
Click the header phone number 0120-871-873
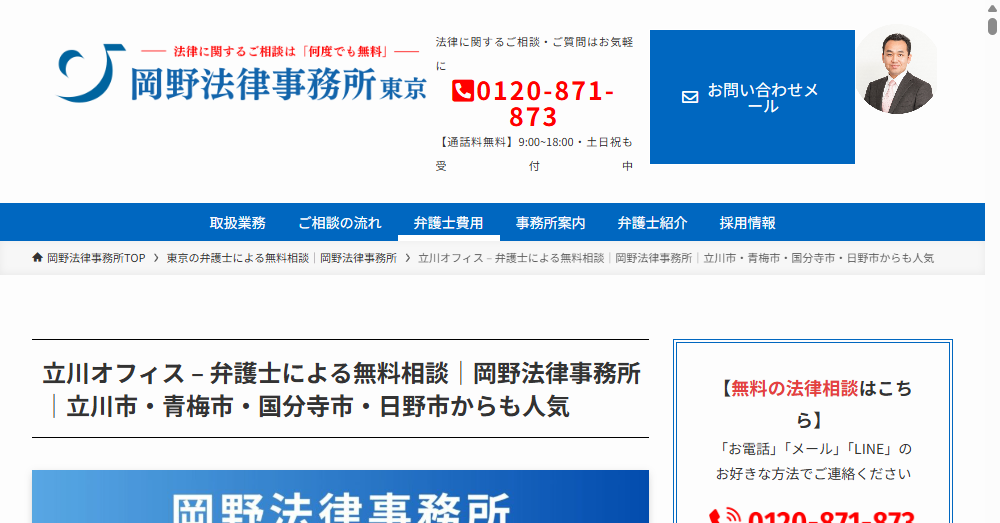534,104
